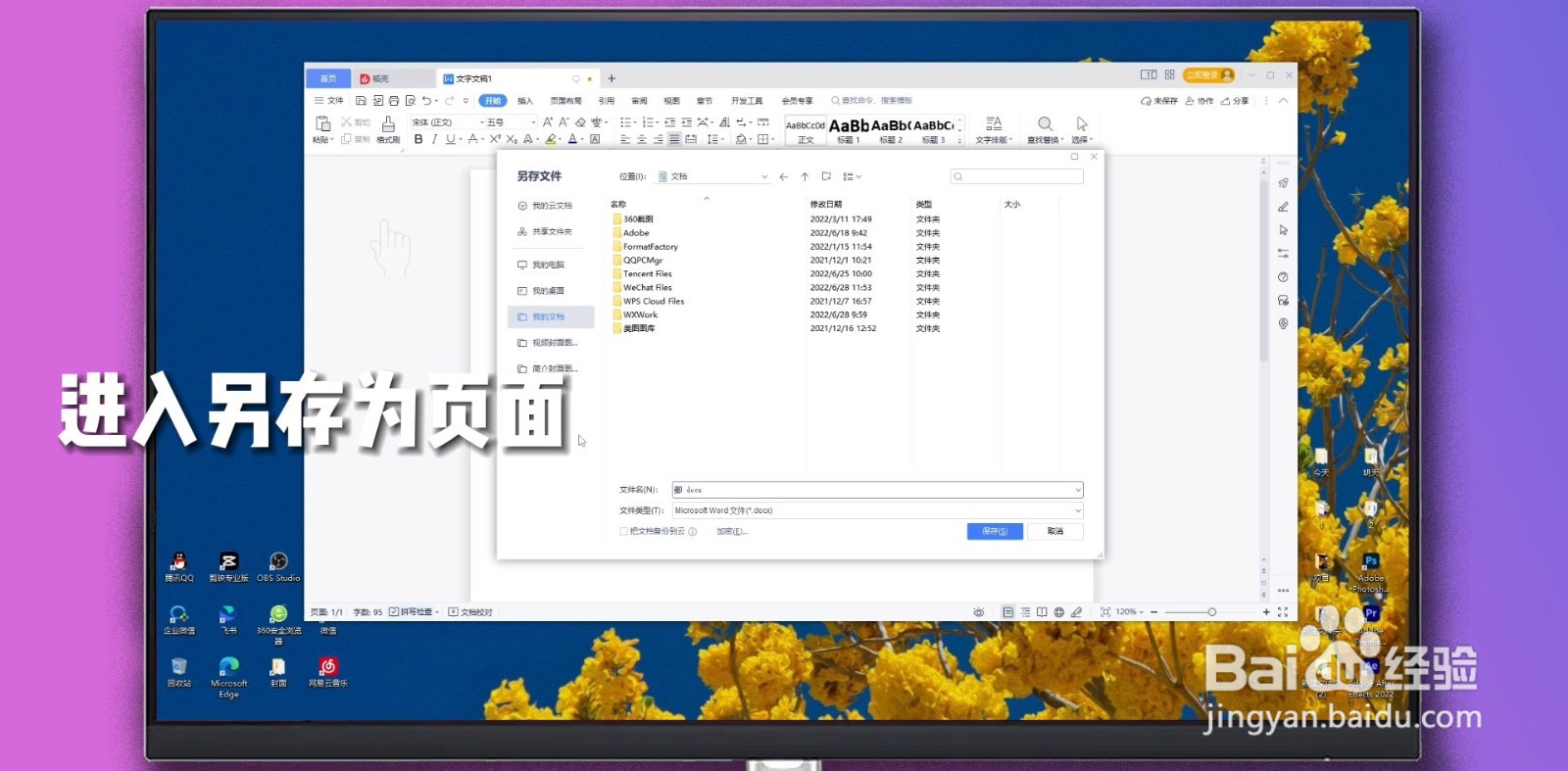Check 'Backup document to cloud' checkbox
This screenshot has height=771, width=1568.
(623, 532)
